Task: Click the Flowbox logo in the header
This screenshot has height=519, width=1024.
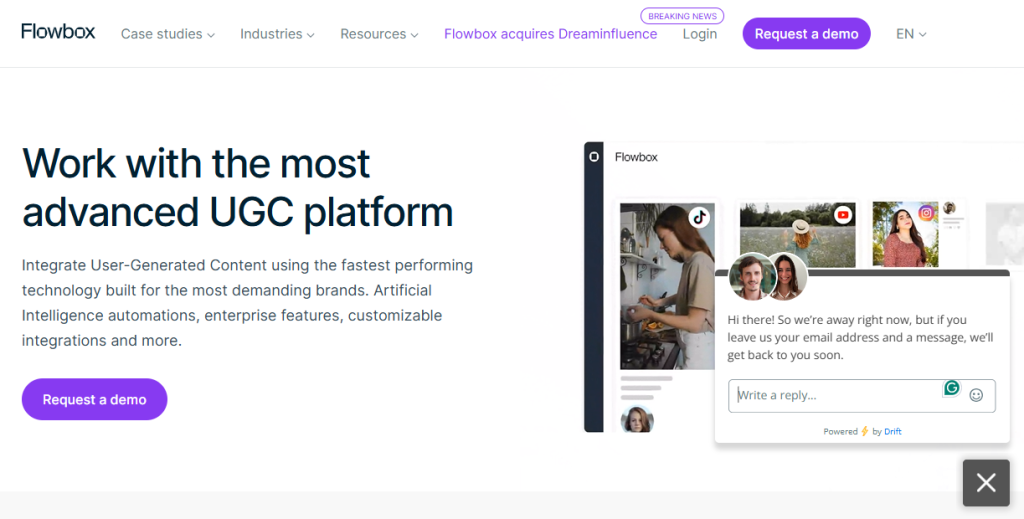Action: coord(58,32)
